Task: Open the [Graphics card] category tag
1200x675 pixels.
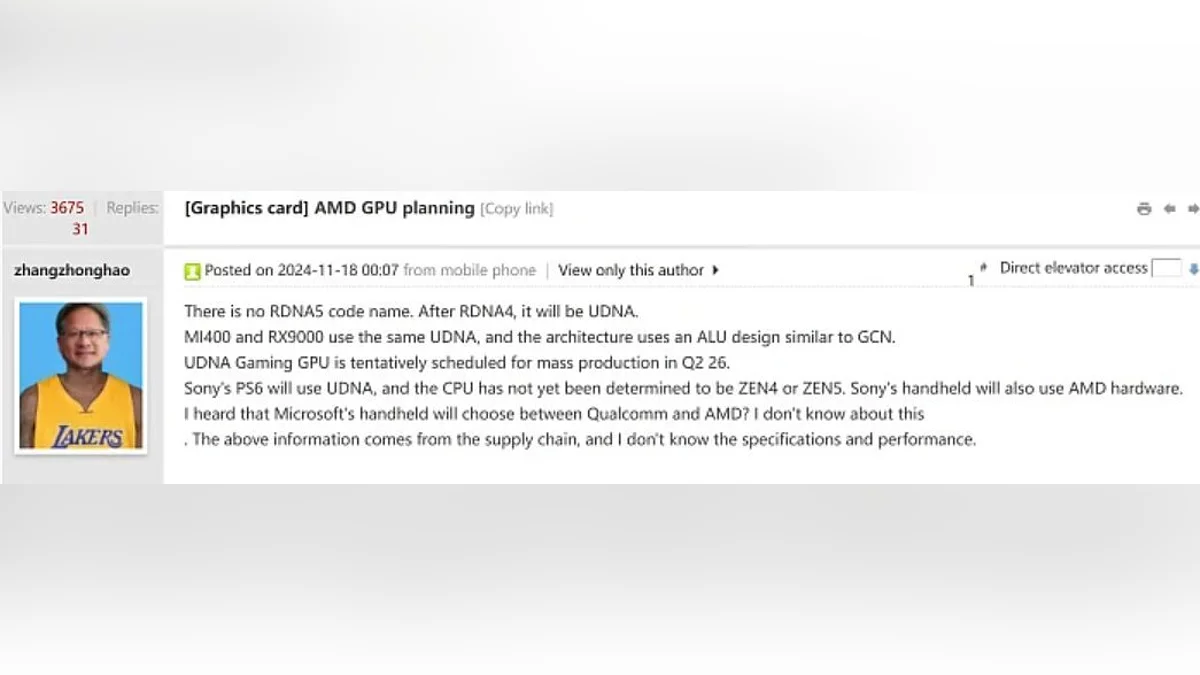Action: click(x=246, y=208)
